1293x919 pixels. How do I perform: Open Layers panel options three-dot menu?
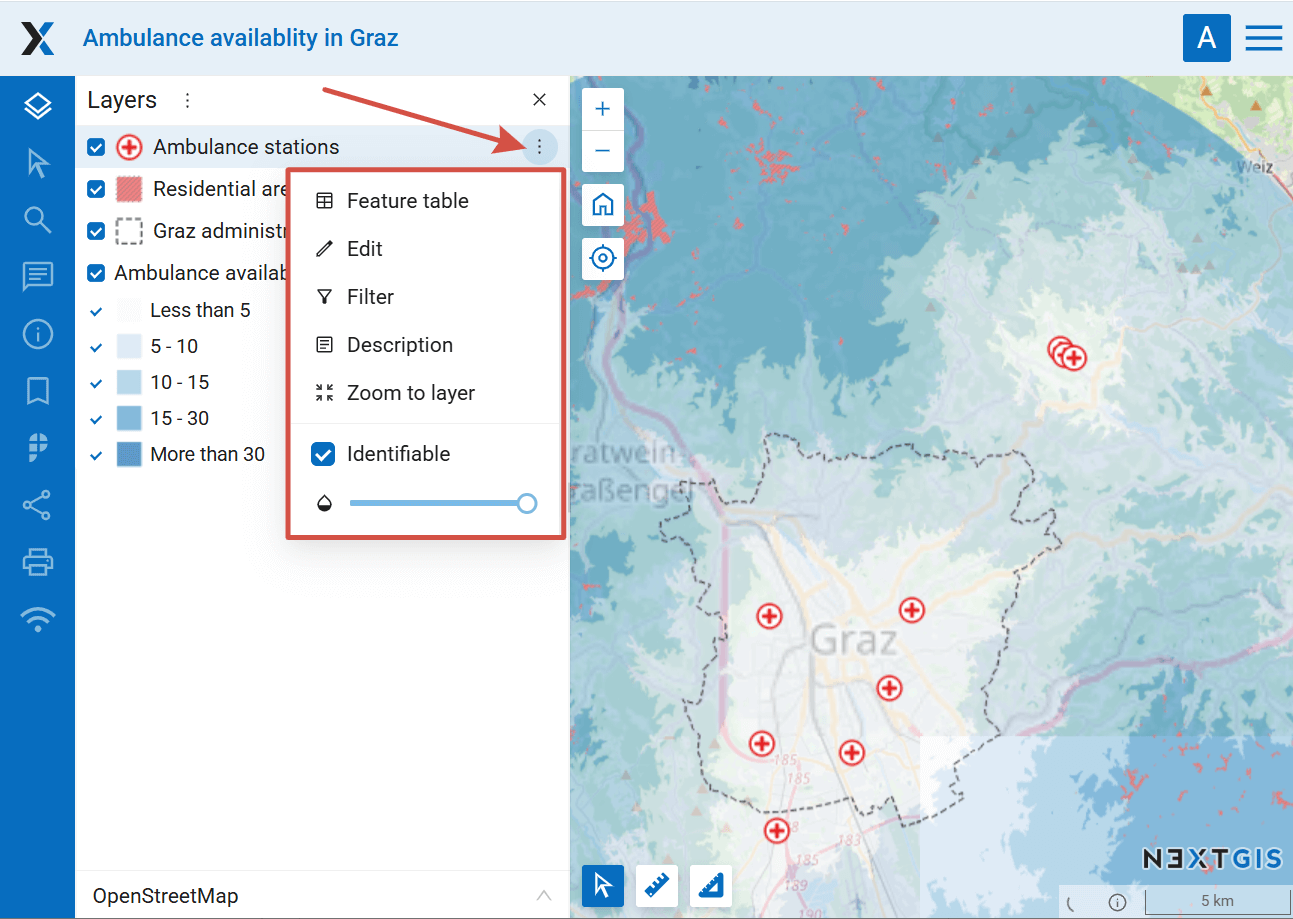coord(187,100)
